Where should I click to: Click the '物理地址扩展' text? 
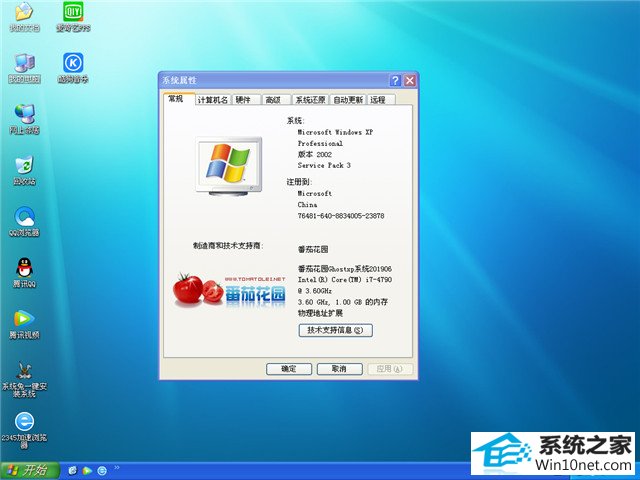coord(320,313)
